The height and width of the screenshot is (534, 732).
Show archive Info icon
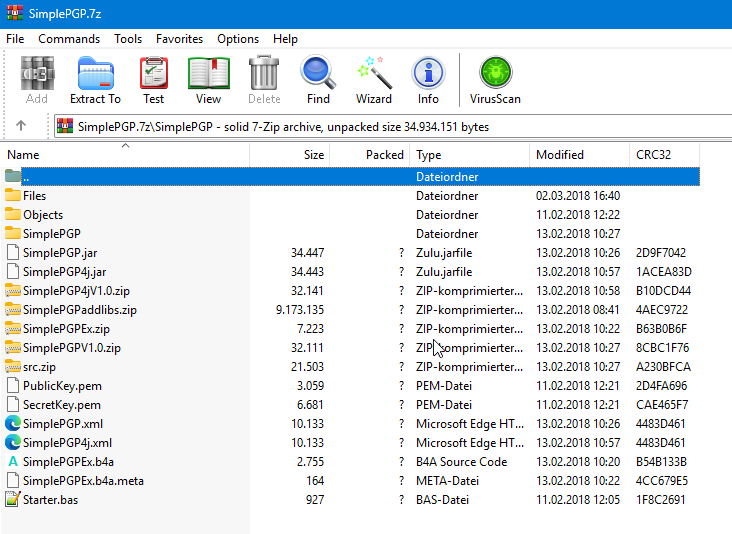pyautogui.click(x=428, y=73)
